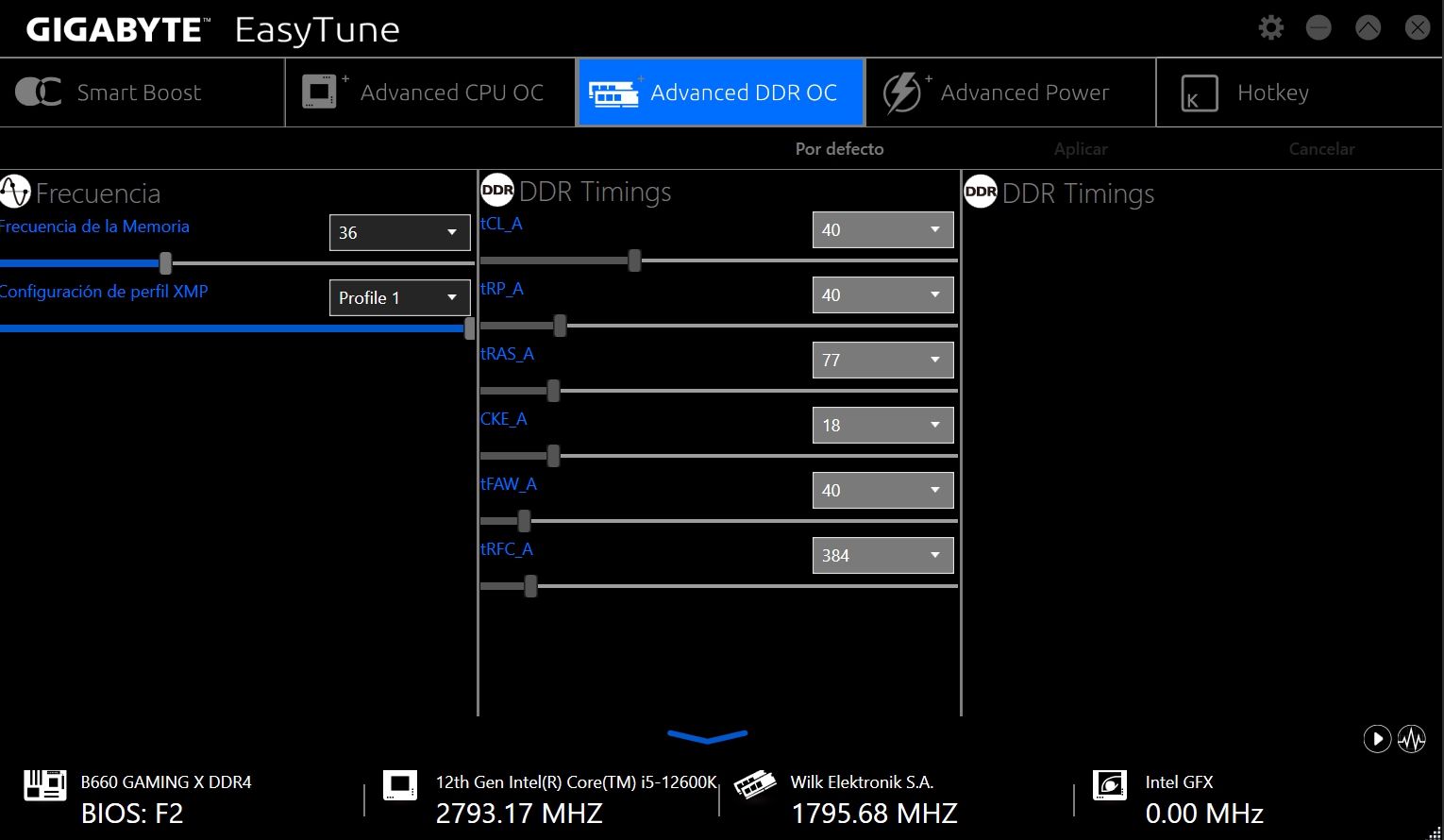1444x840 pixels.
Task: Click the memory module icon near Wilk Elektronik
Action: 755,785
